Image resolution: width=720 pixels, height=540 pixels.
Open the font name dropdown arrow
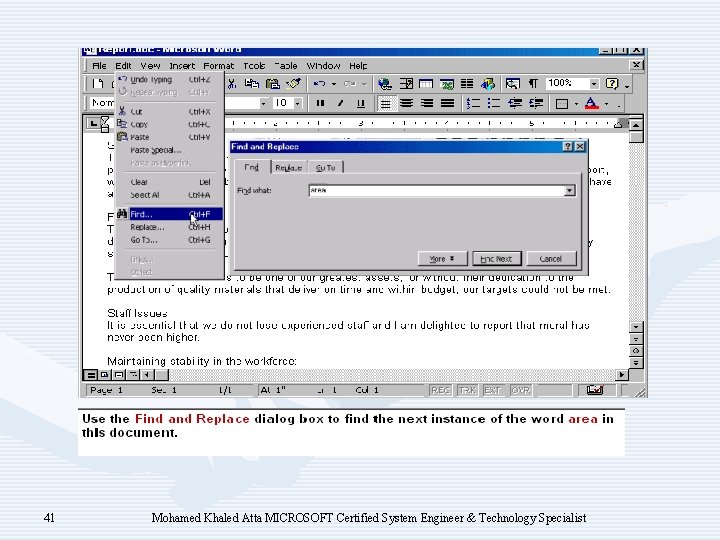[263, 103]
